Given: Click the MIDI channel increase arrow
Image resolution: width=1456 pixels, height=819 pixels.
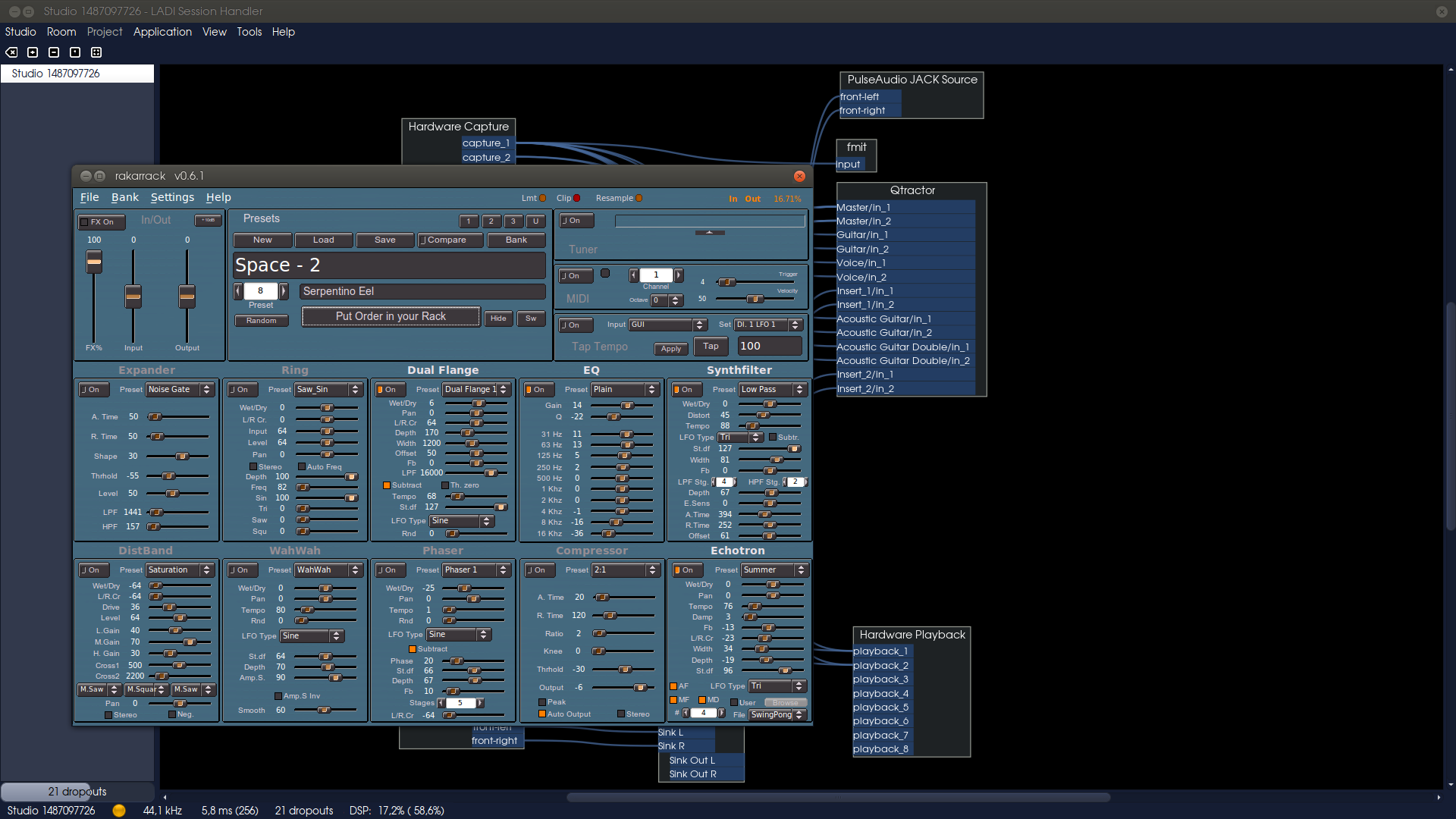Looking at the screenshot, I should pyautogui.click(x=679, y=275).
